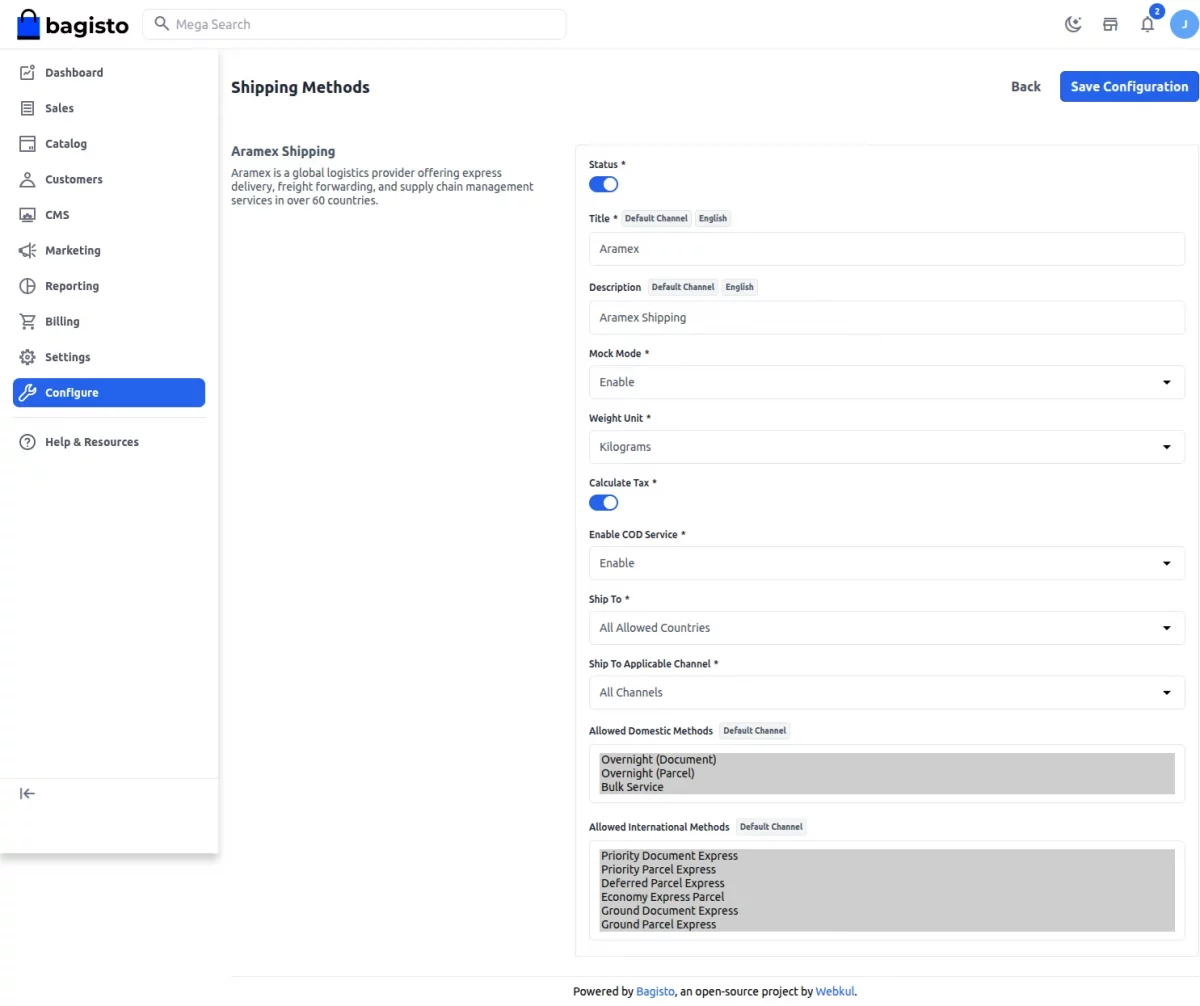
Task: Click the Title field containing Aramex
Action: (x=887, y=249)
